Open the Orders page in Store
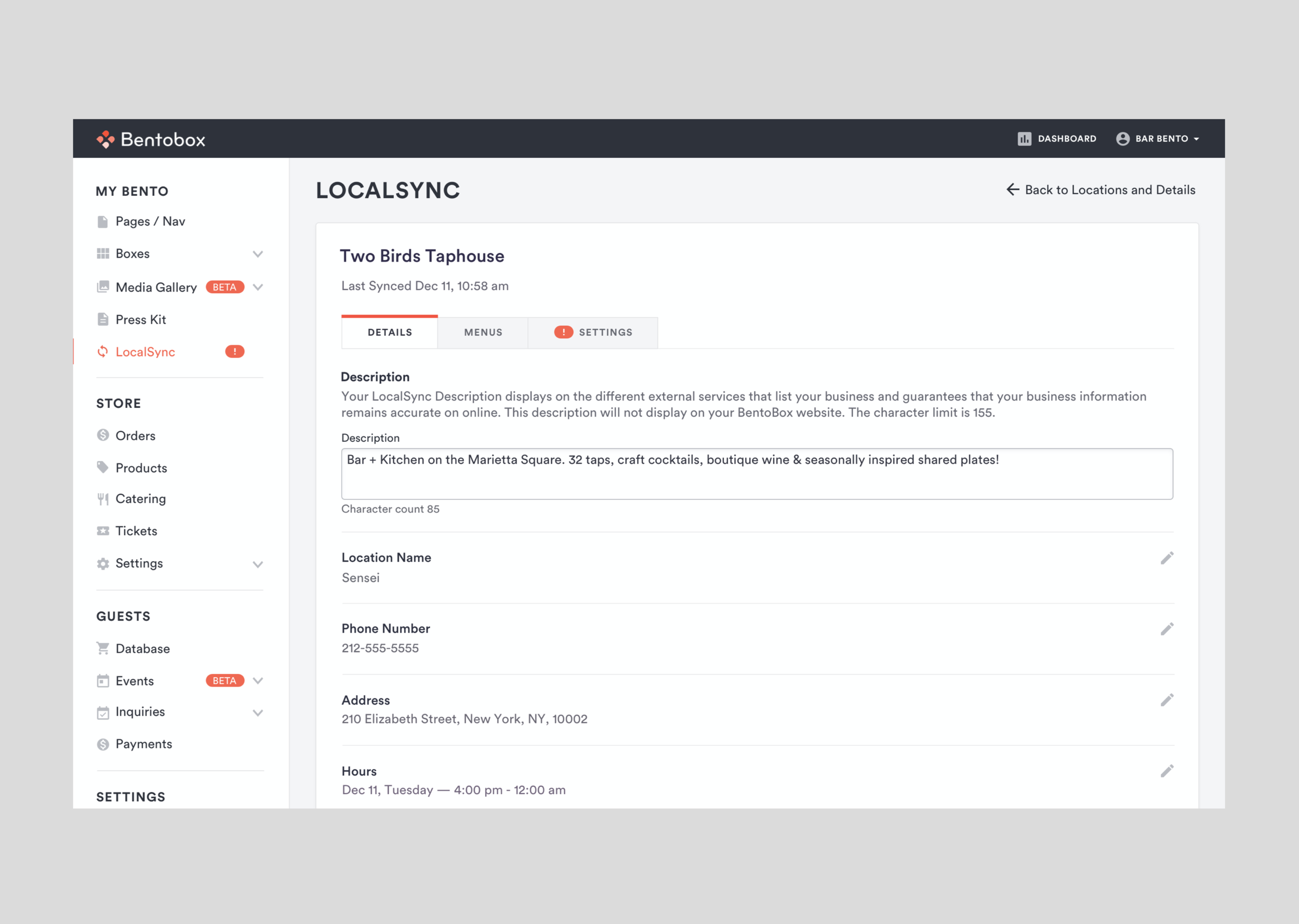 pyautogui.click(x=136, y=436)
